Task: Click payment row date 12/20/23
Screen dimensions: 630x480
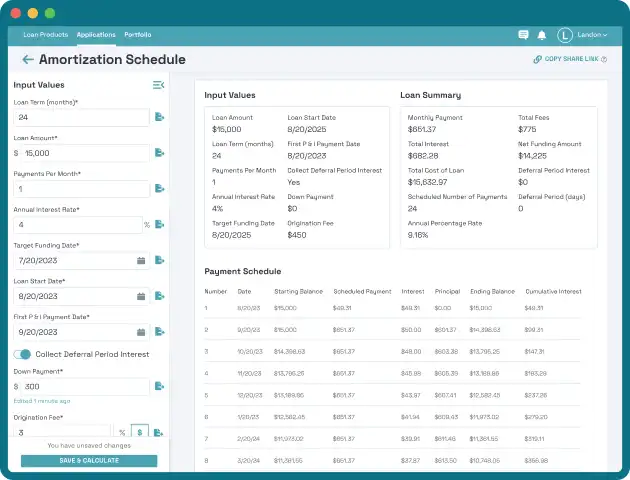Action: pyautogui.click(x=250, y=395)
